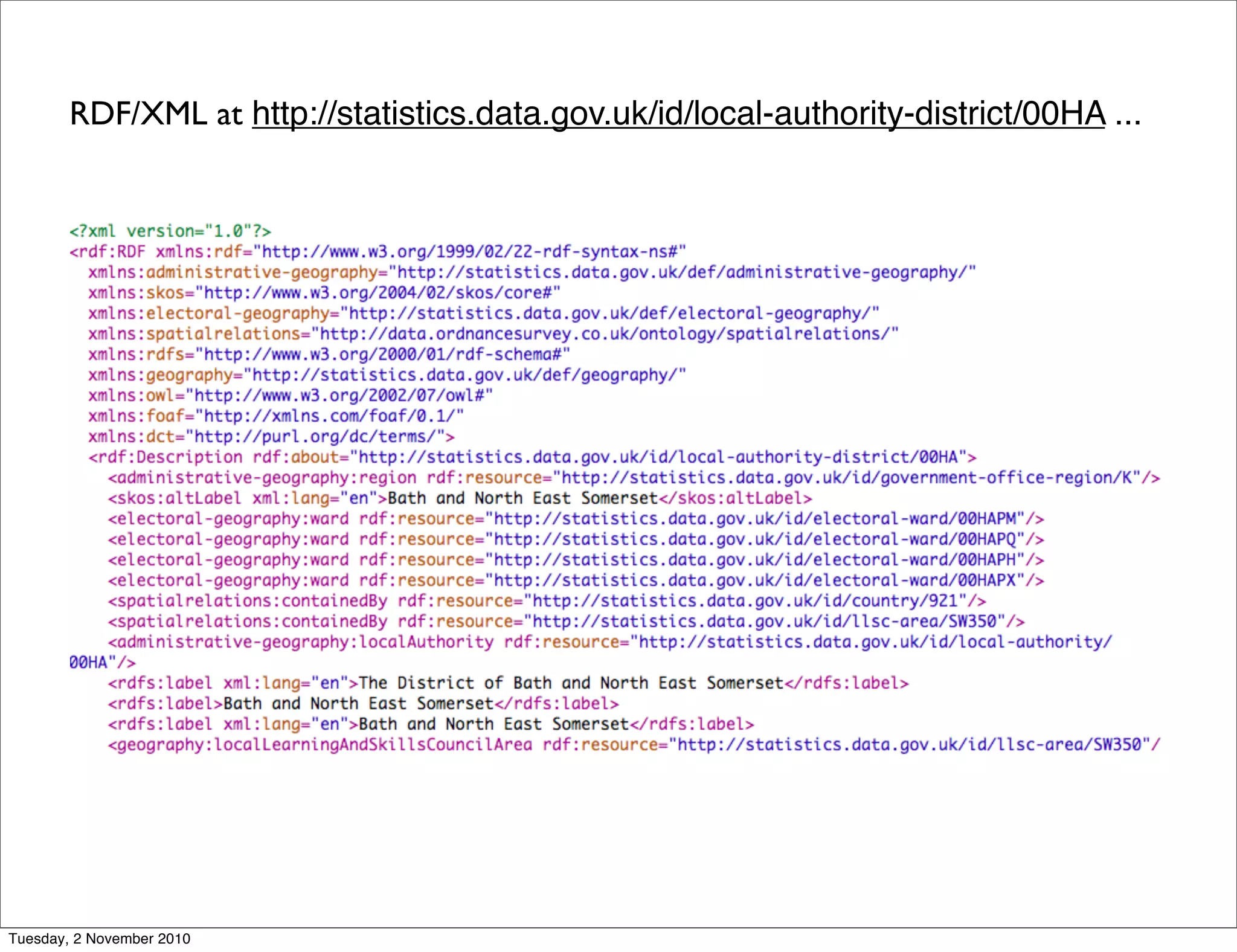The image size is (1237, 952).
Task: Click the xmlns:rdfs rdf-schema line
Action: tap(329, 355)
